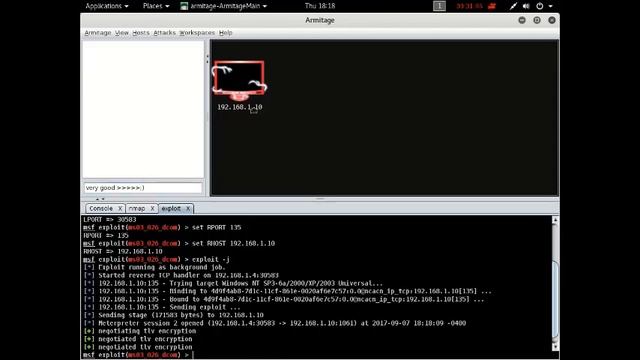This screenshot has height=360, width=640.
Task: Click the 'set RPORT 135' command line
Action: click(162, 227)
